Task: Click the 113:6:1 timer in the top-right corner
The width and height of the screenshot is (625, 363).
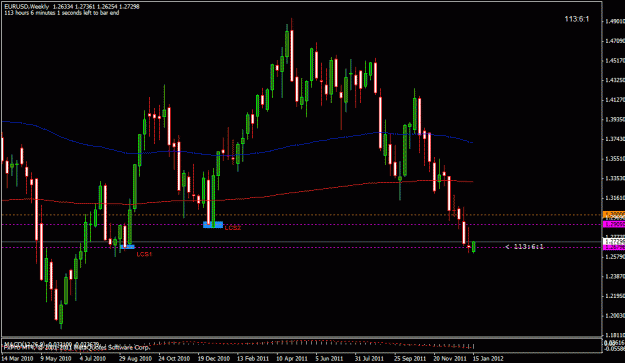Action: click(577, 19)
